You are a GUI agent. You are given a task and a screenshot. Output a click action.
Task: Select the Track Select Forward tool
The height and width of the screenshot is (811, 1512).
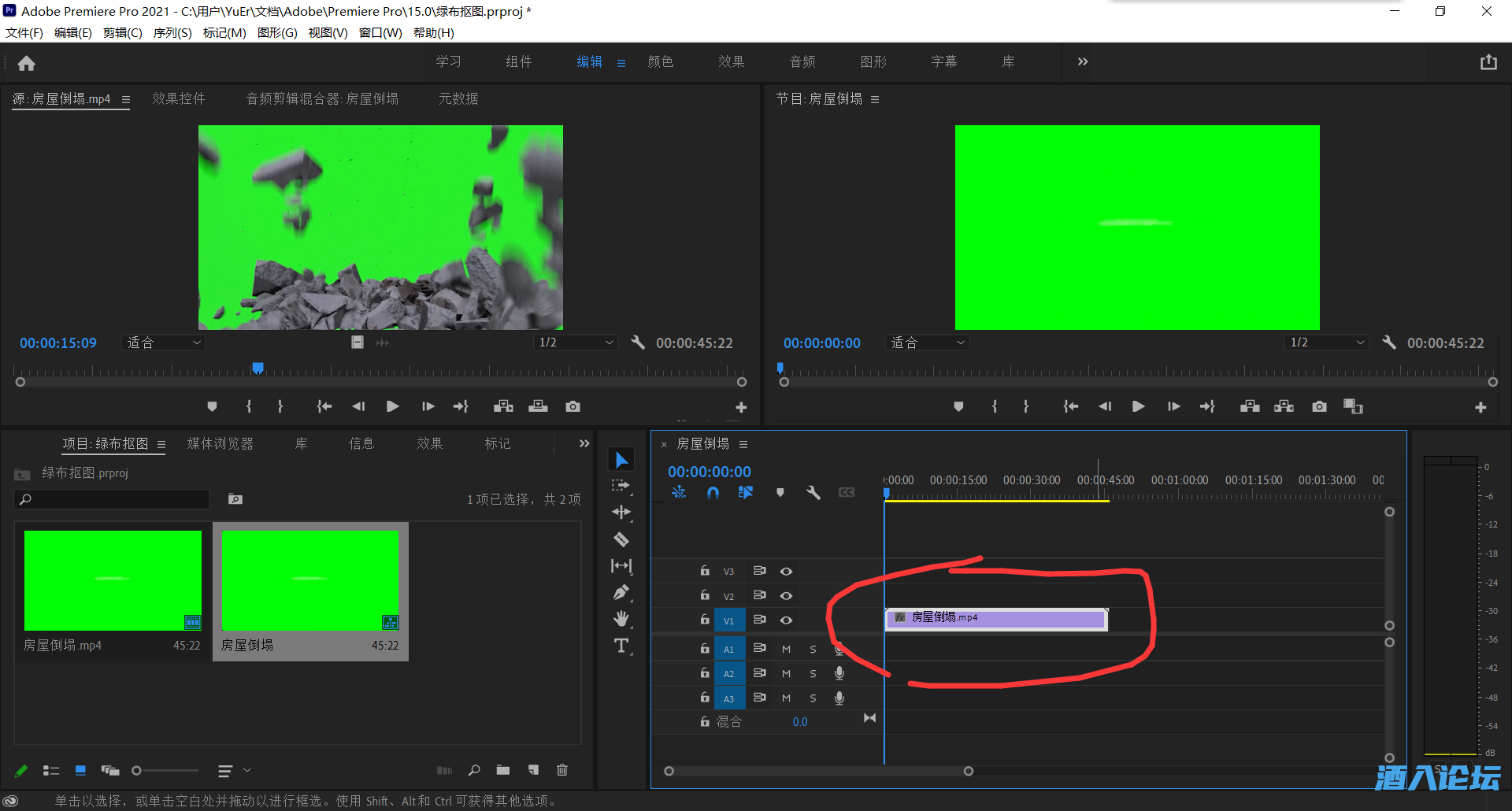[621, 486]
